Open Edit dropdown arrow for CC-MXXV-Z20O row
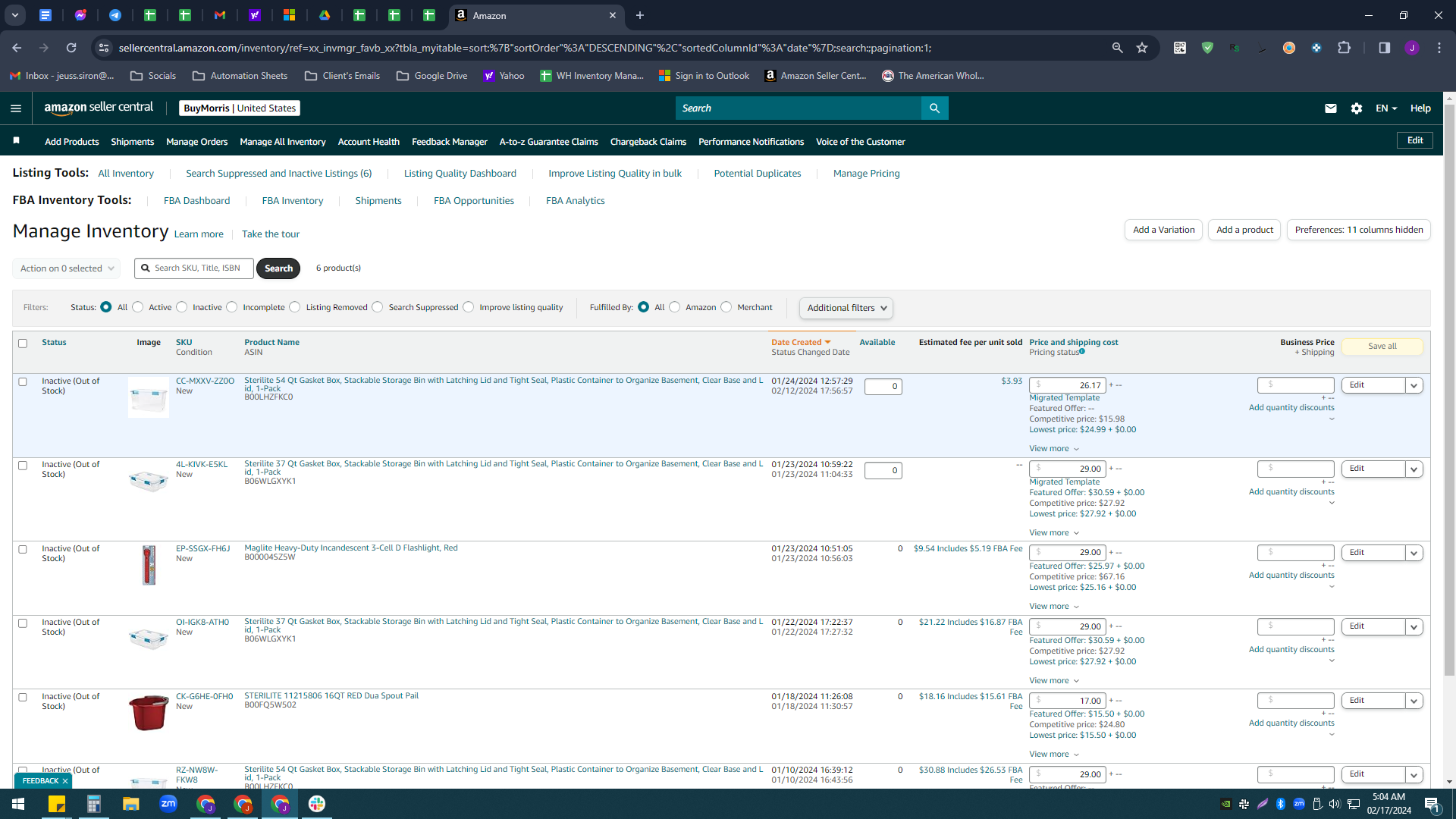Viewport: 1456px width, 819px height. click(x=1414, y=385)
